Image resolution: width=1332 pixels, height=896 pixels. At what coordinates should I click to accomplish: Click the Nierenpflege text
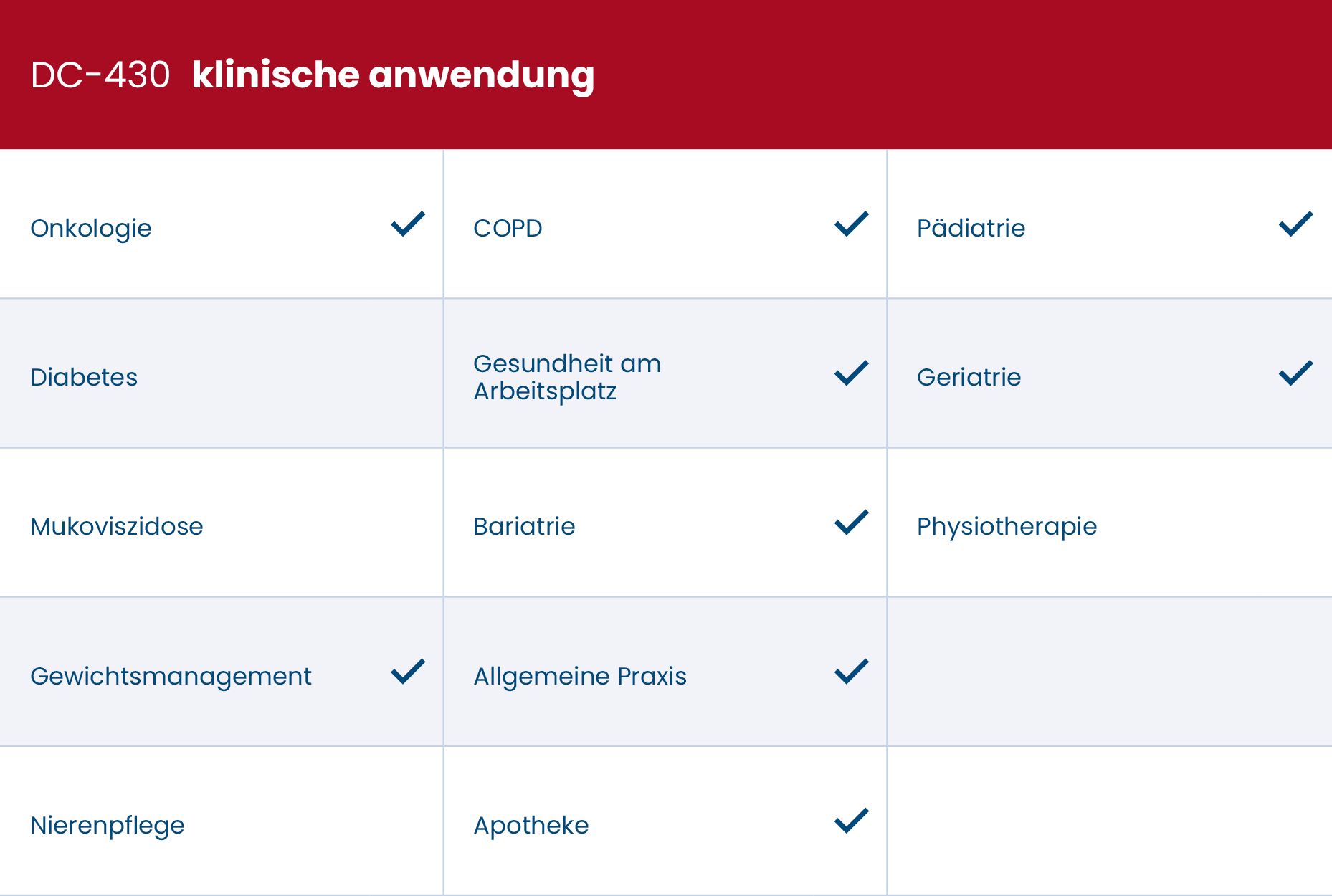pos(108,826)
